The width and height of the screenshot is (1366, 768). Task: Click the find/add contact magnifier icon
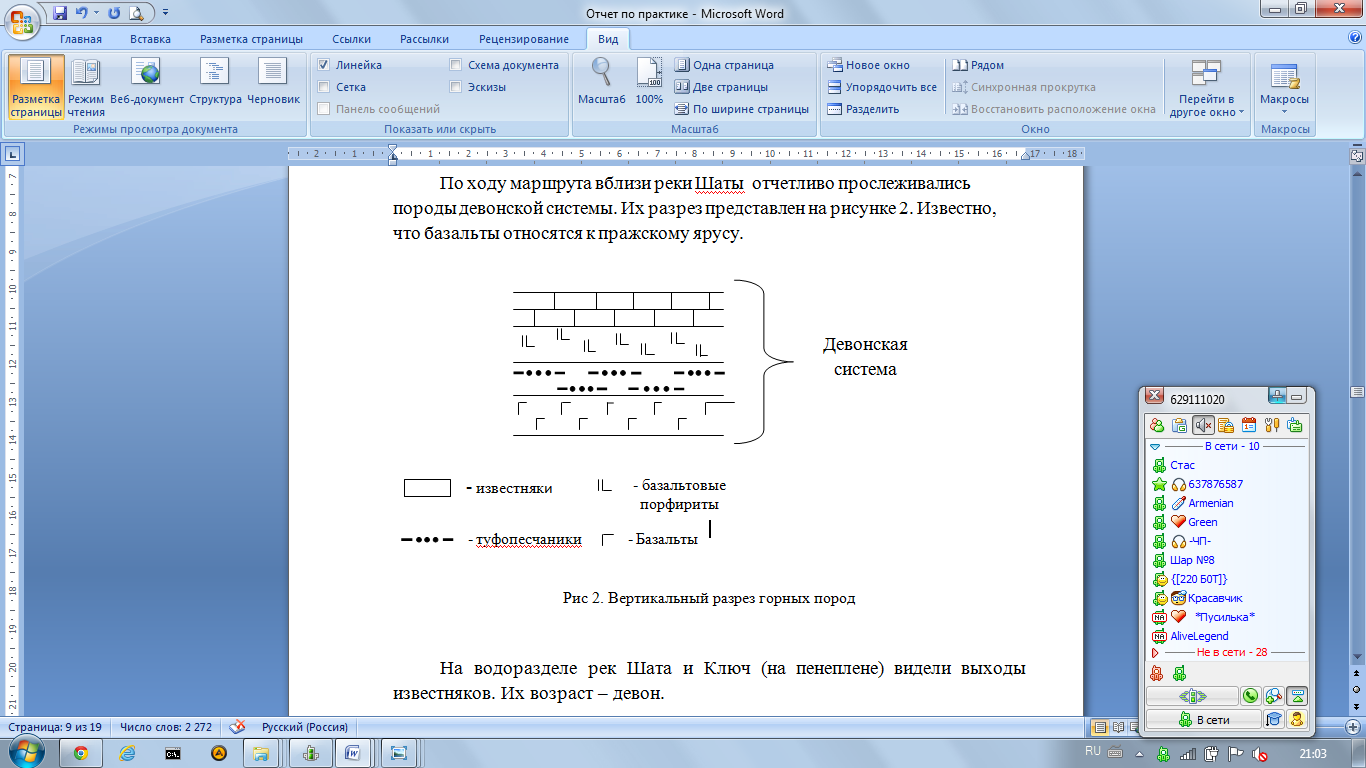tap(1273, 696)
